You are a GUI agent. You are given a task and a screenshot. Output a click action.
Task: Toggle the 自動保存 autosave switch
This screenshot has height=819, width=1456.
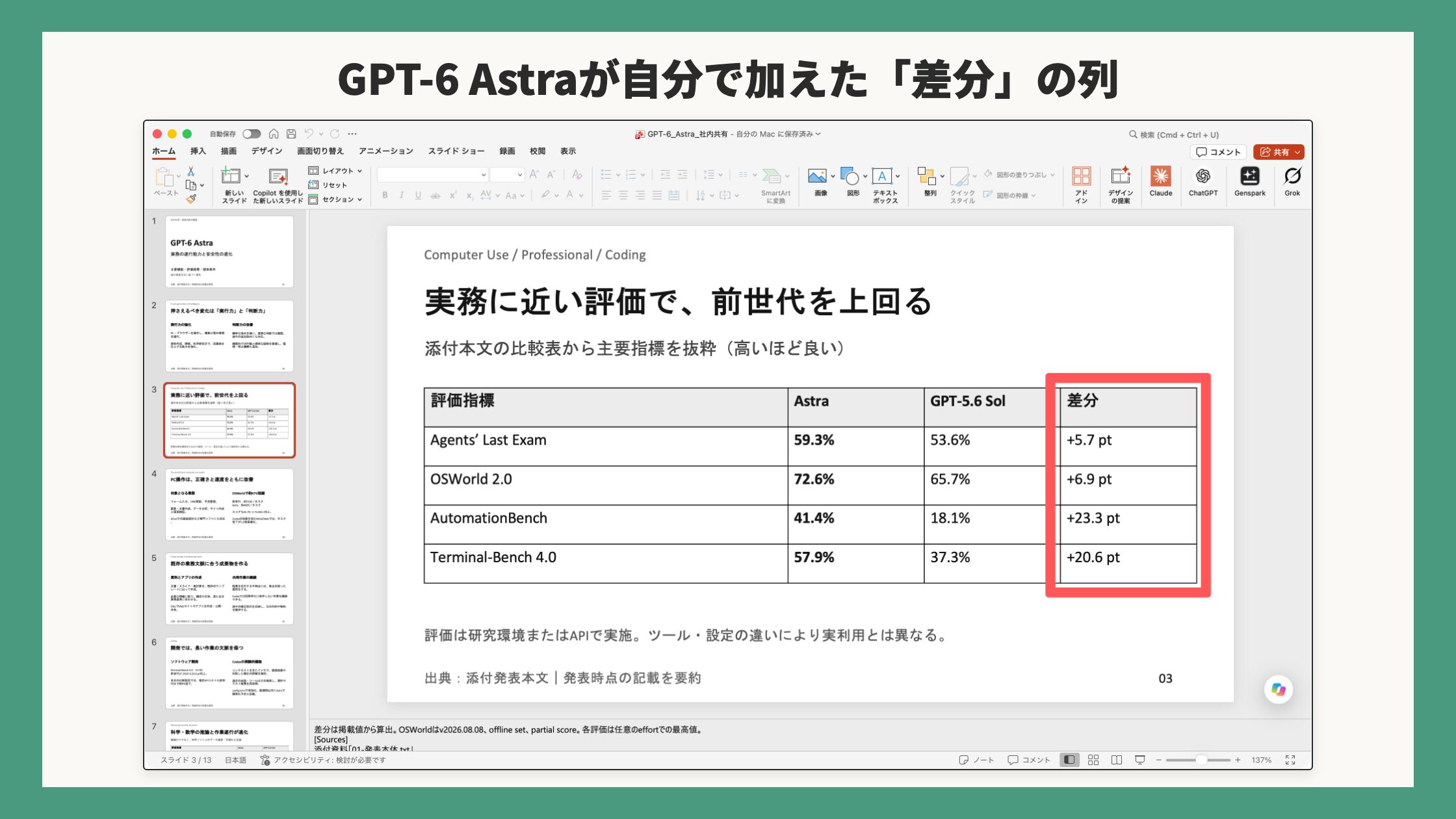click(252, 134)
